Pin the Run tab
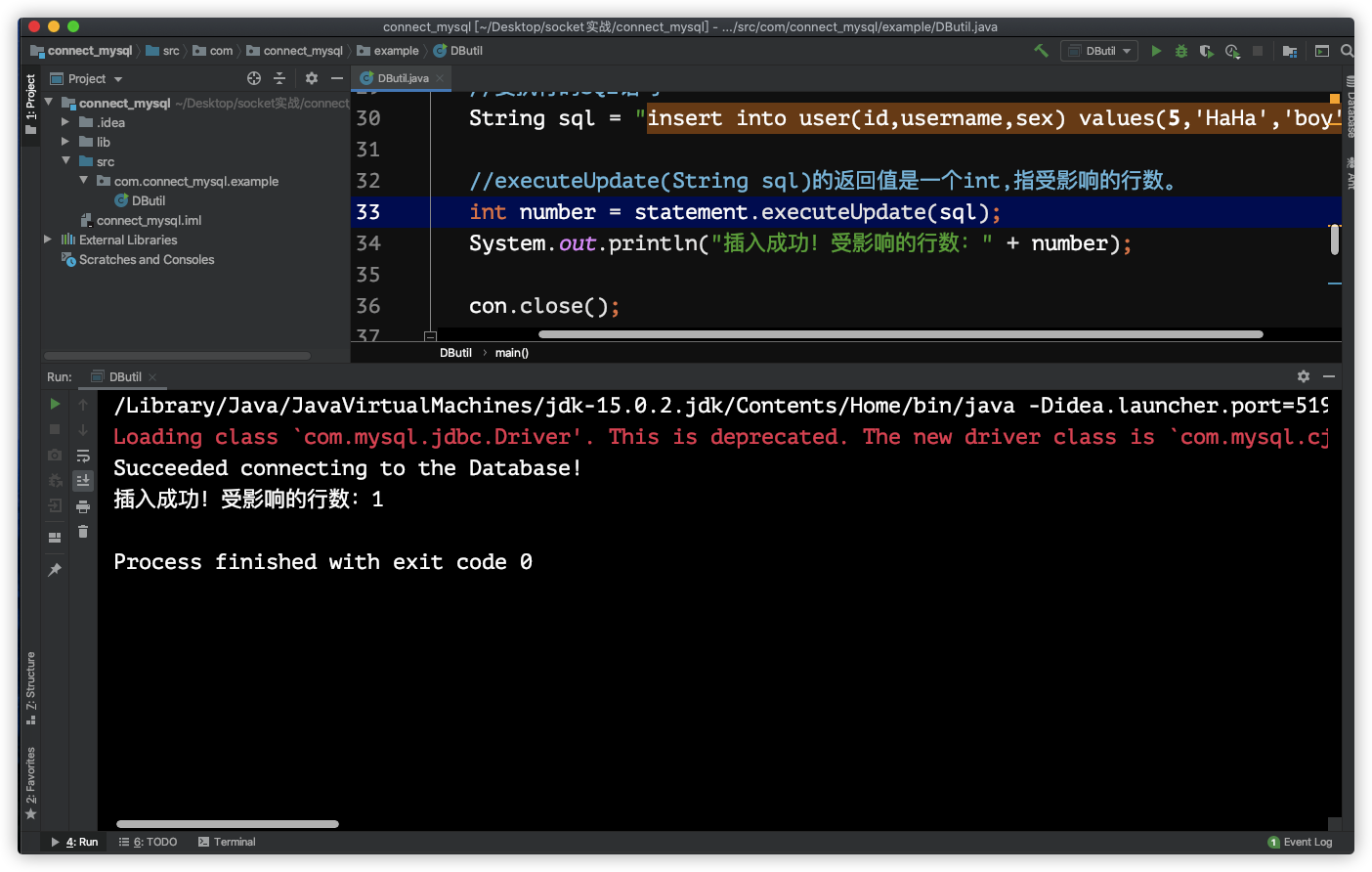Screen dimensions: 1372x872 point(55,569)
